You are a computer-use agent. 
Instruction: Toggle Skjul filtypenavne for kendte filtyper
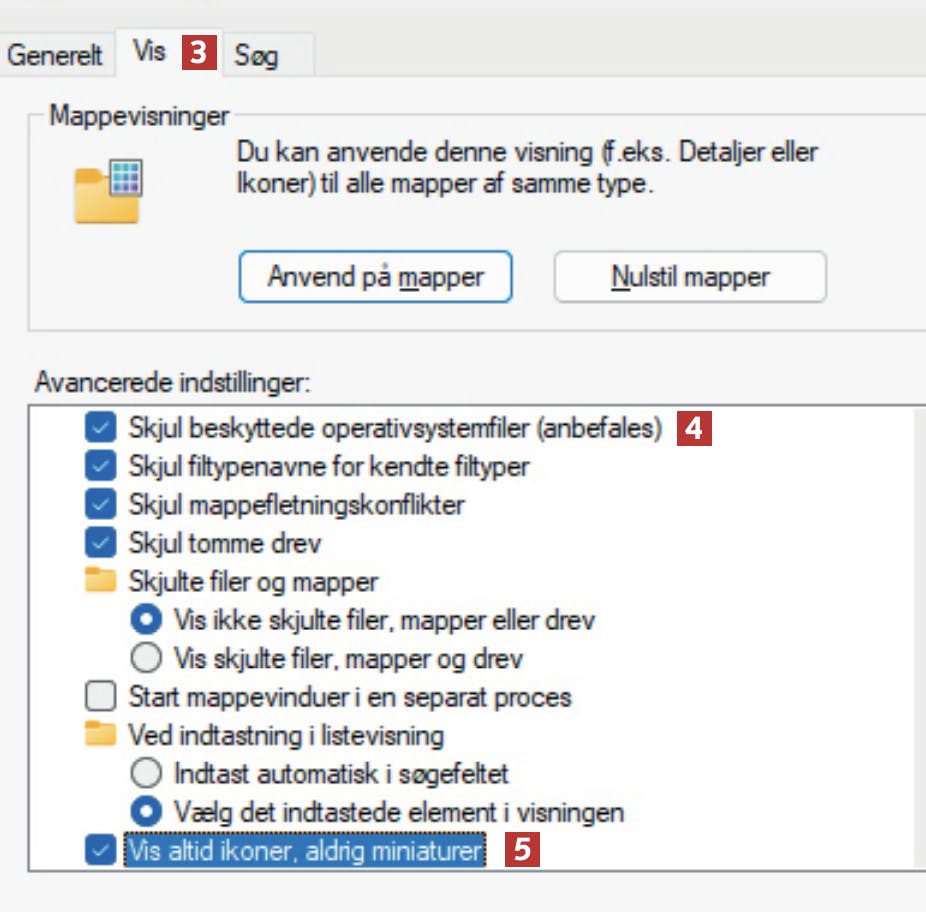tap(101, 466)
